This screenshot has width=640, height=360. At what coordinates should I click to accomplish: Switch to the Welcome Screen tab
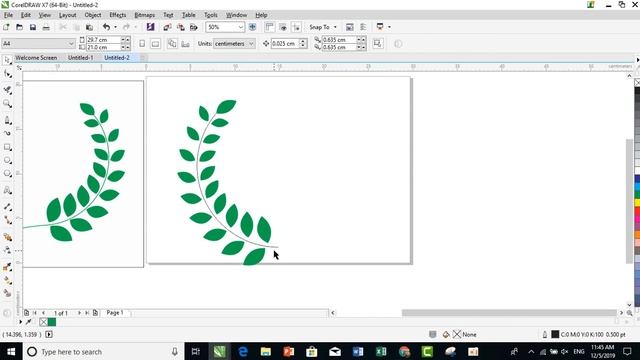tap(36, 58)
